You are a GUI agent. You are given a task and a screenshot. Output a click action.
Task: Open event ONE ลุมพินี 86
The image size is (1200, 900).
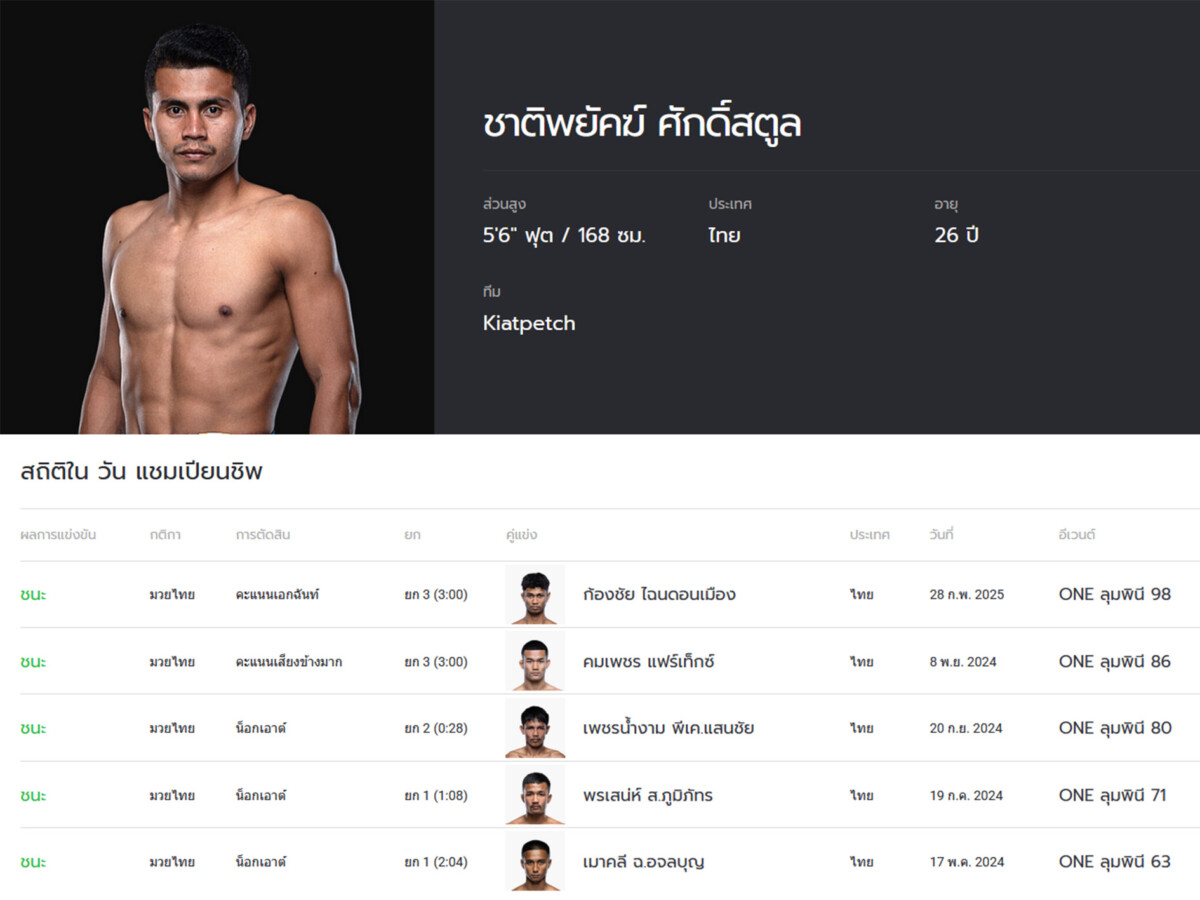(x=1115, y=661)
